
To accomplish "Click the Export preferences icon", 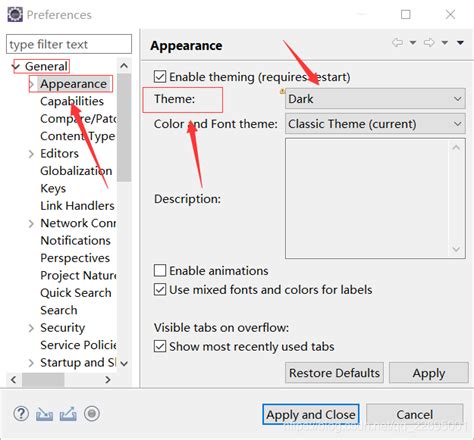I will tap(68, 414).
